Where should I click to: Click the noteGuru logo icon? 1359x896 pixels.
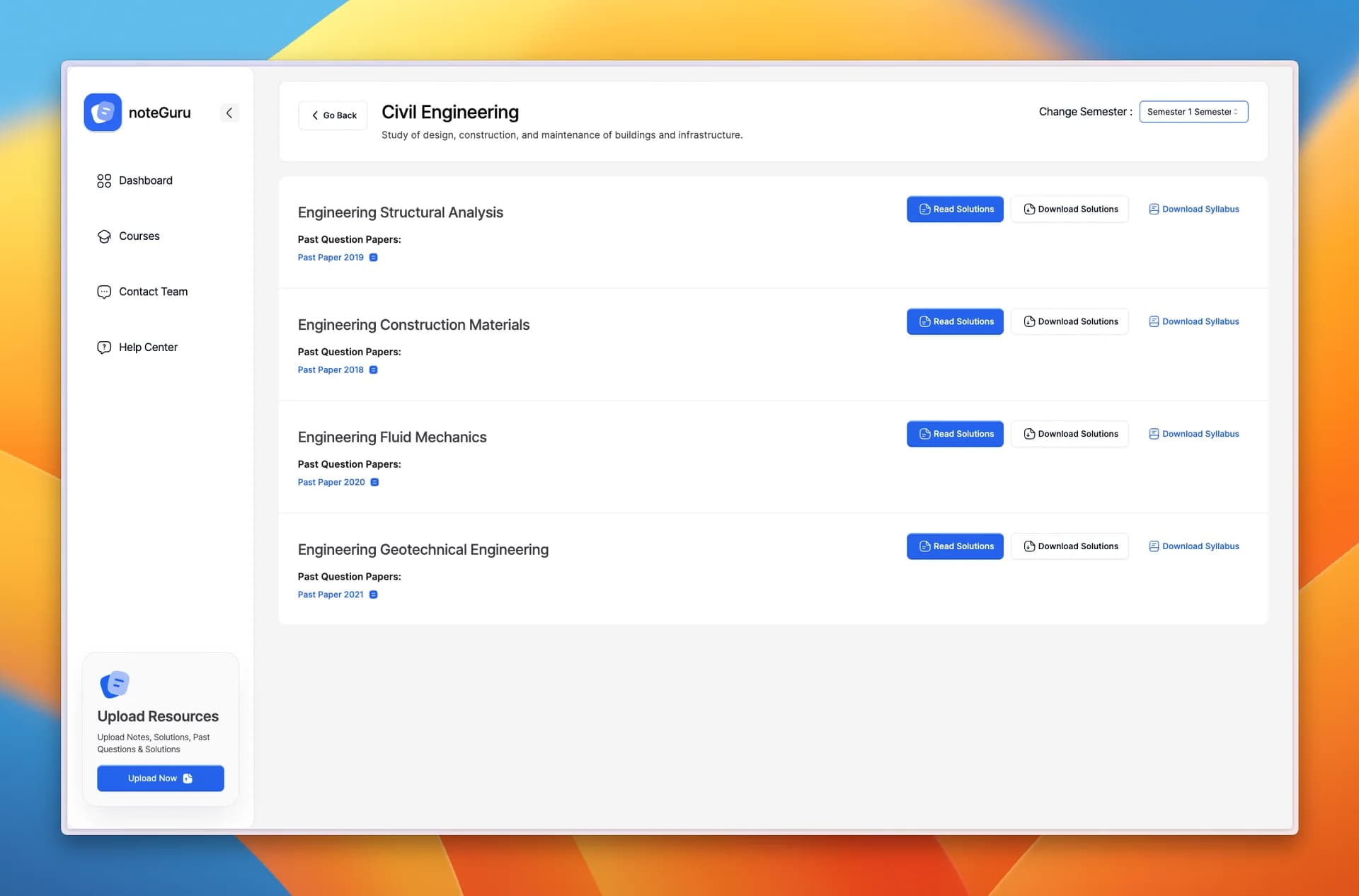click(x=103, y=113)
